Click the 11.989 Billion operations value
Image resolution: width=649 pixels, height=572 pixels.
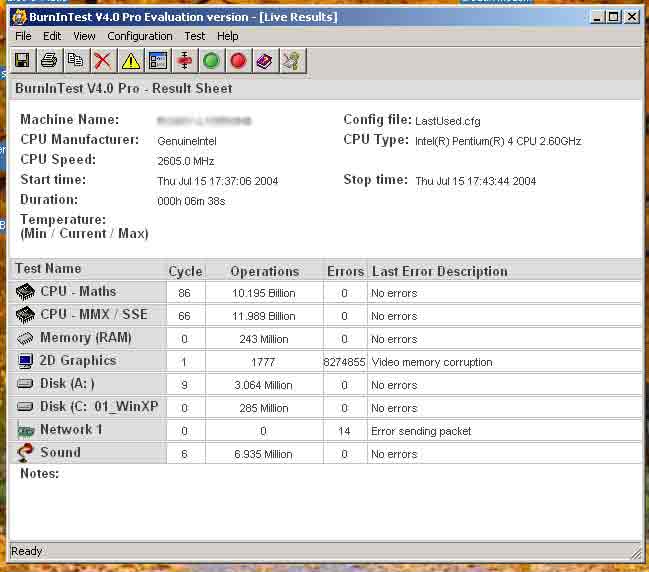(264, 316)
